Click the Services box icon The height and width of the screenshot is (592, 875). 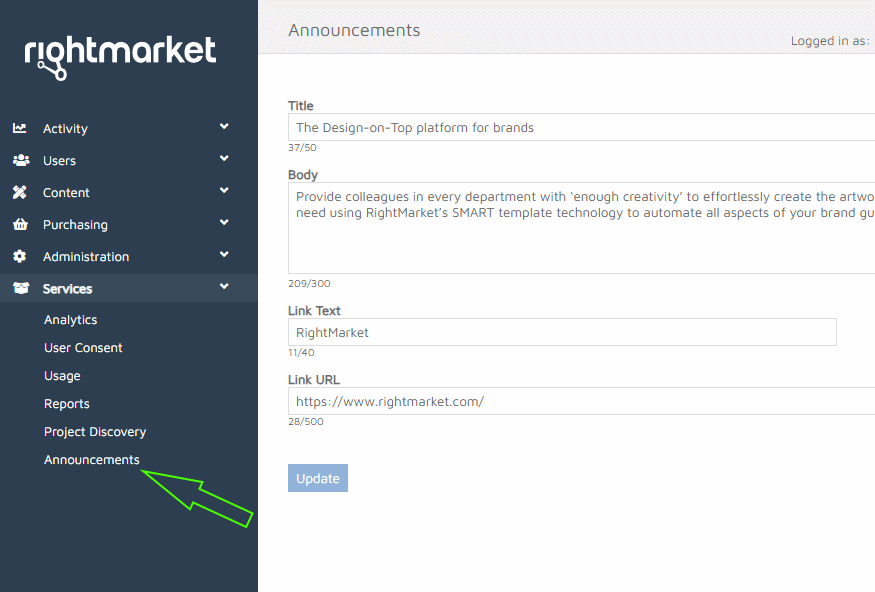(20, 288)
